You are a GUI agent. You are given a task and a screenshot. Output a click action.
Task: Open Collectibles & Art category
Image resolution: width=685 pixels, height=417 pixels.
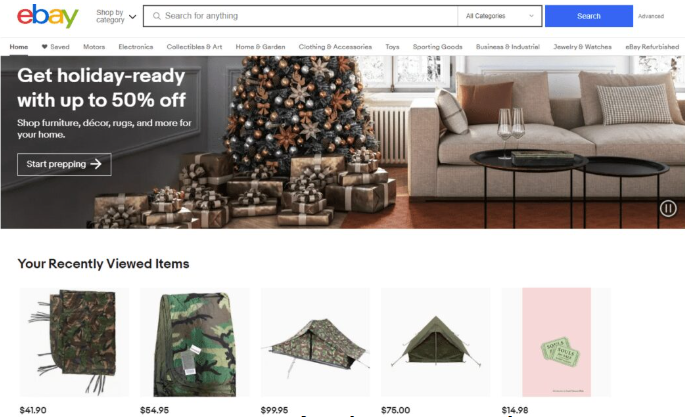(x=194, y=47)
